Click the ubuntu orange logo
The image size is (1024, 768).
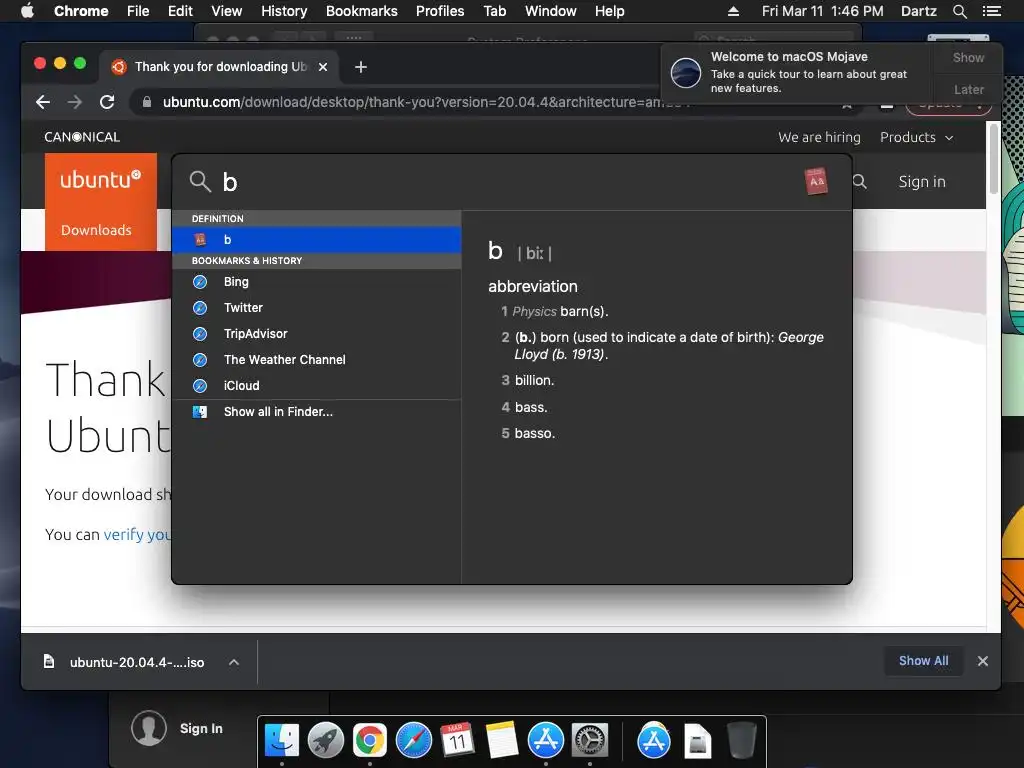[x=101, y=179]
